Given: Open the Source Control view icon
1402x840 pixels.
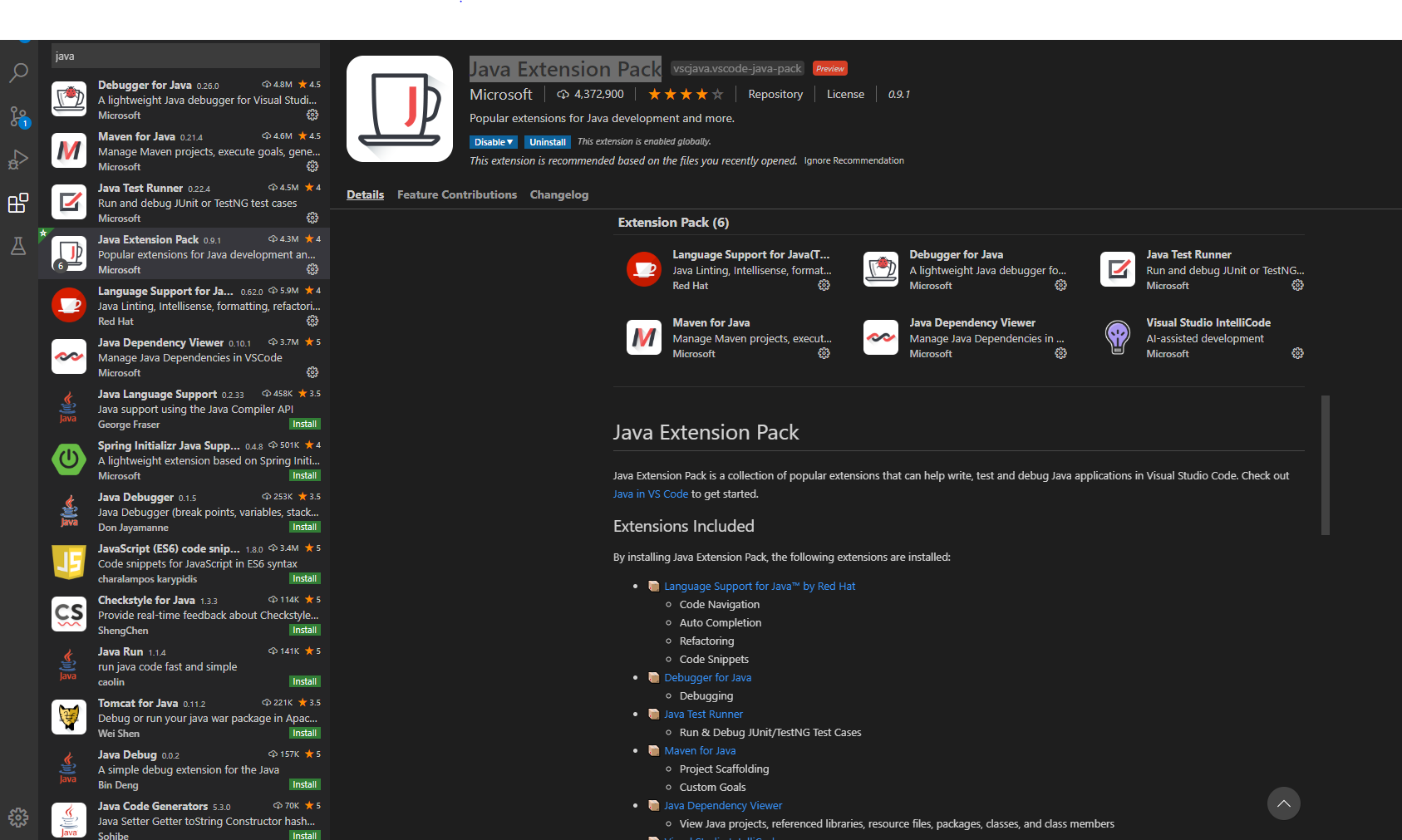Looking at the screenshot, I should tap(18, 116).
